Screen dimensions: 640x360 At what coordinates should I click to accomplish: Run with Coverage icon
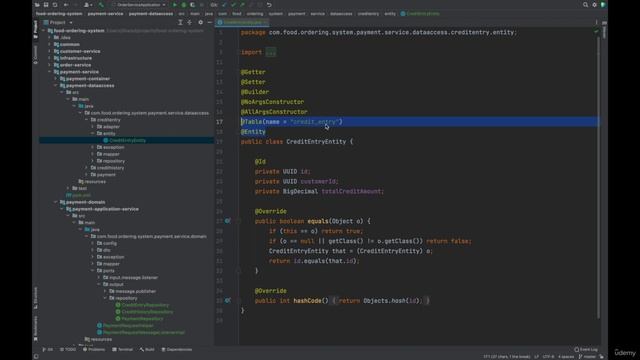point(192,5)
